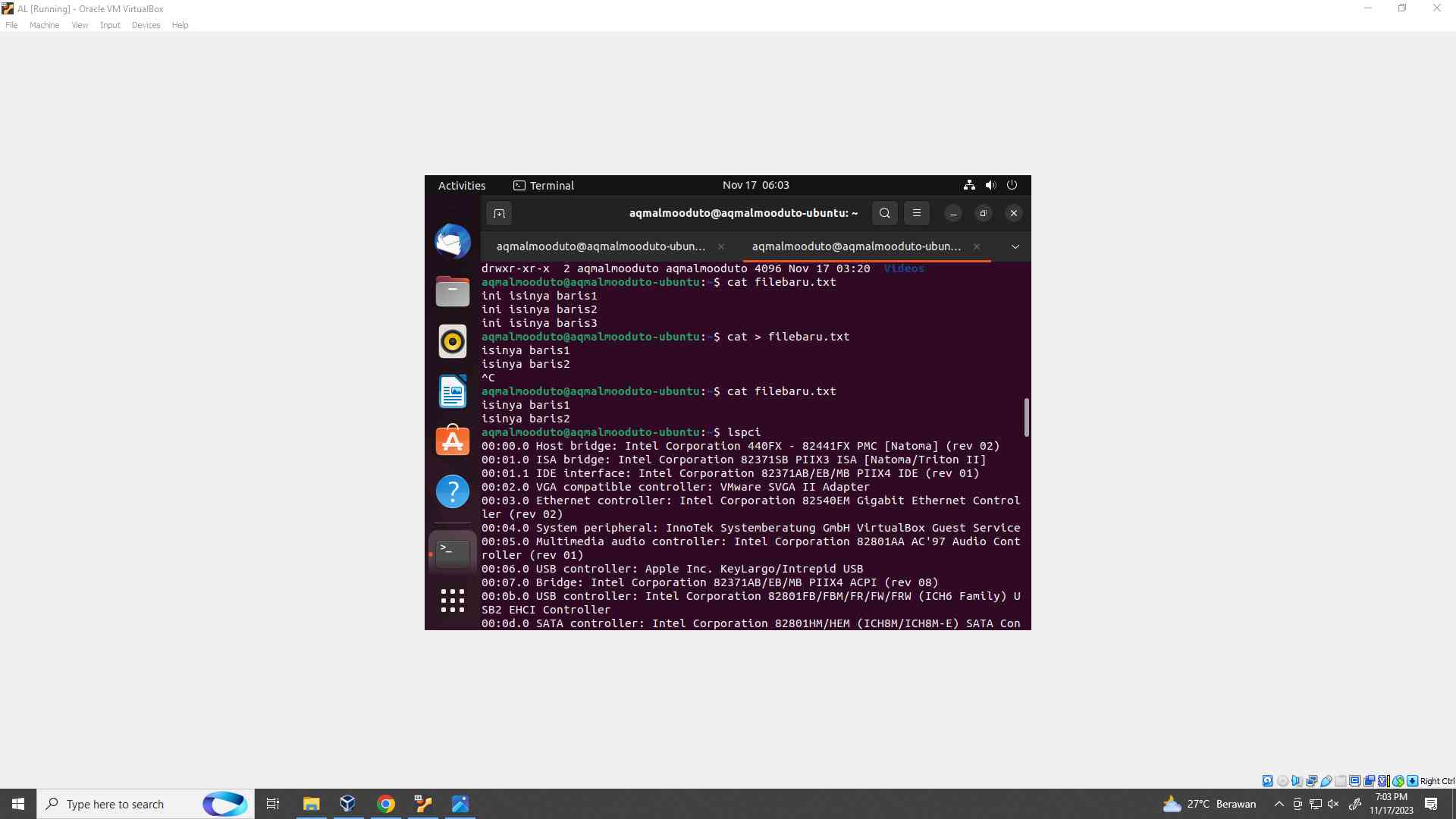Click the Windows network tray icon
Screen dimensions: 1456x819
pyautogui.click(x=1316, y=804)
